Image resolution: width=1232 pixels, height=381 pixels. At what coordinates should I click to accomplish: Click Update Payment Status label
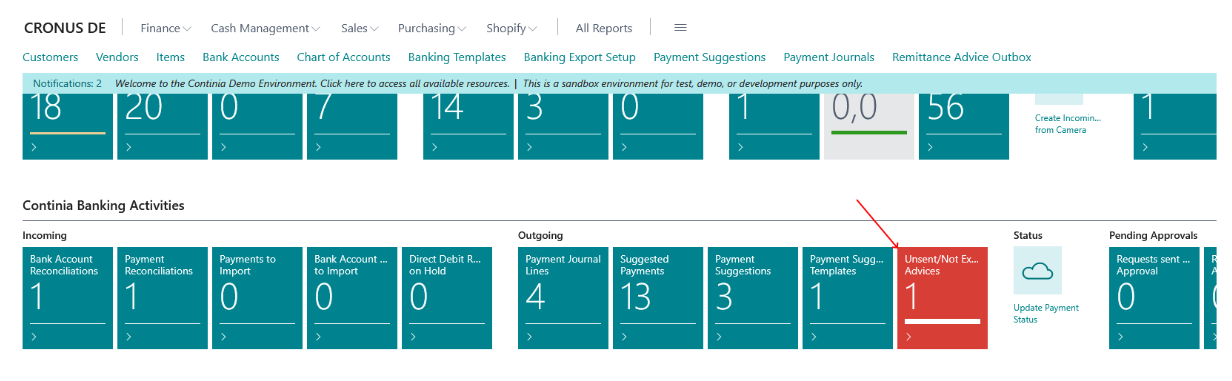(1046, 313)
